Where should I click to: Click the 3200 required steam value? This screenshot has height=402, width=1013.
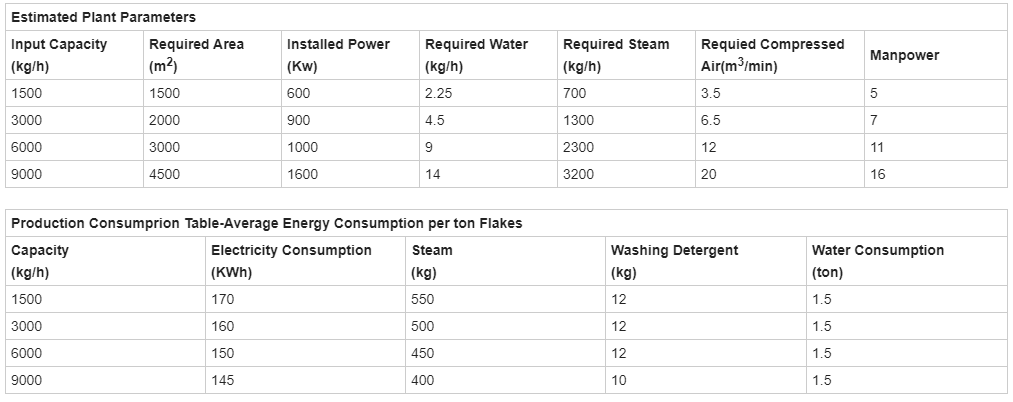626,175
